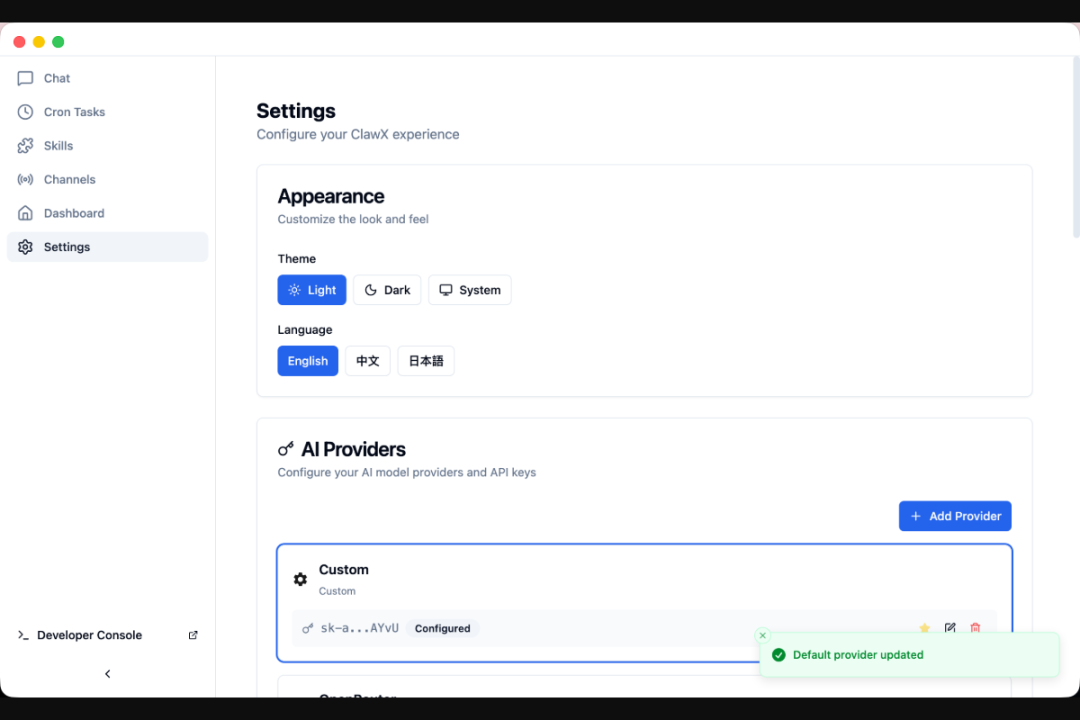
Task: Collapse the sidebar with the left chevron
Action: point(108,674)
